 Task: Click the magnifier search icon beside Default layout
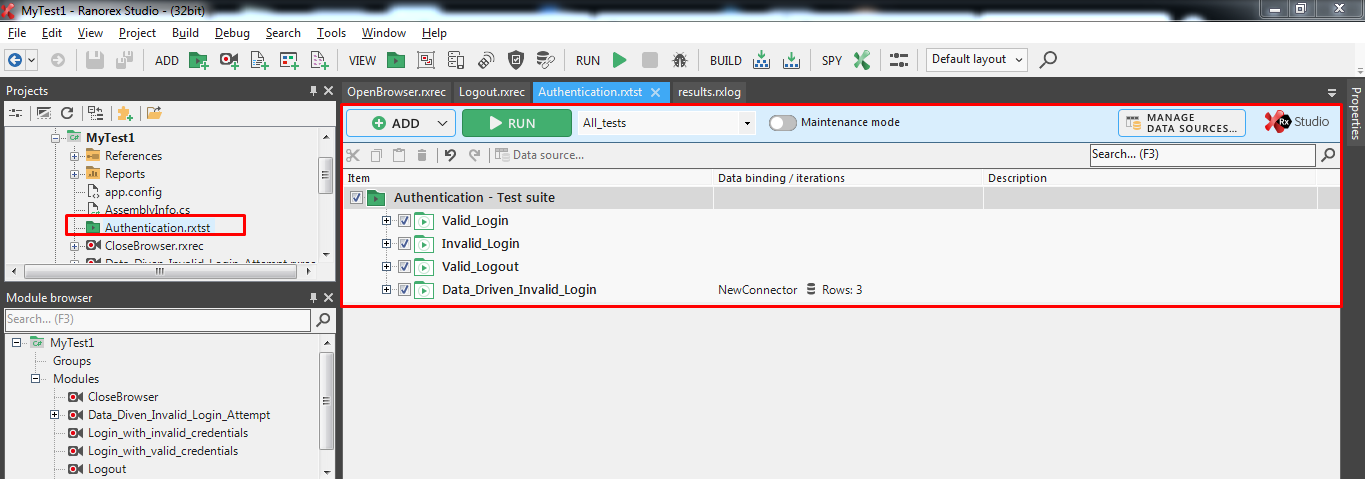1048,60
